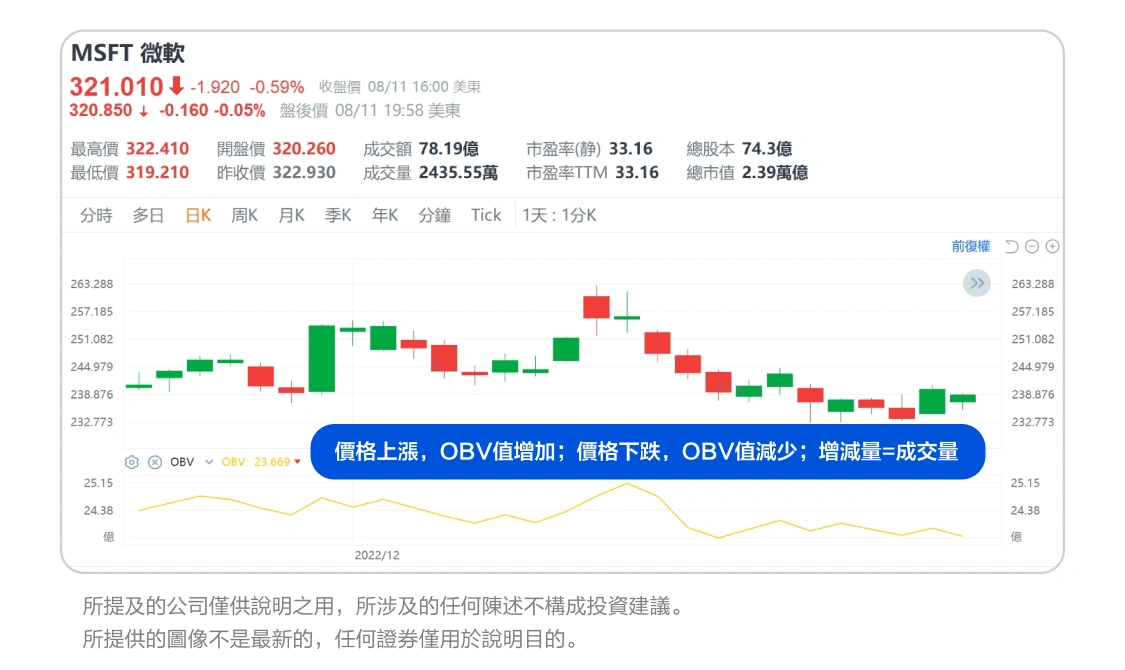Click the 總市值 value 2.39萬億
Viewport: 1125px width, 670px height.
coord(775,172)
